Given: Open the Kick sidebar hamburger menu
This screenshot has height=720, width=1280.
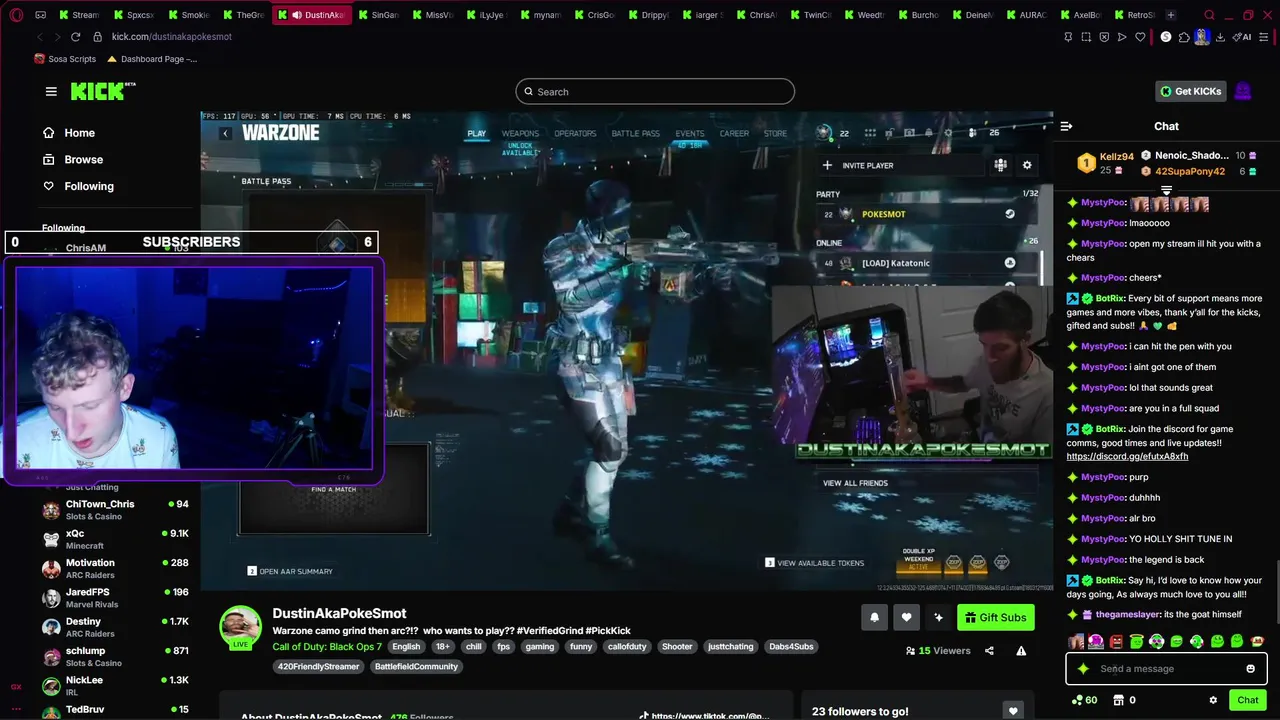Looking at the screenshot, I should [51, 91].
